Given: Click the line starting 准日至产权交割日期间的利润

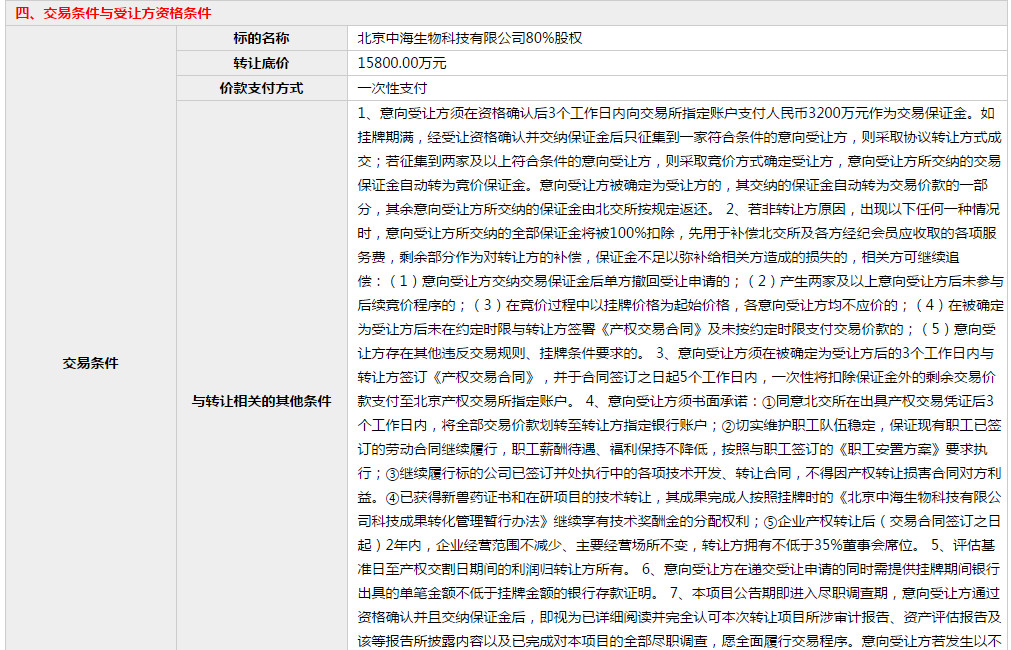Looking at the screenshot, I should pos(679,569).
